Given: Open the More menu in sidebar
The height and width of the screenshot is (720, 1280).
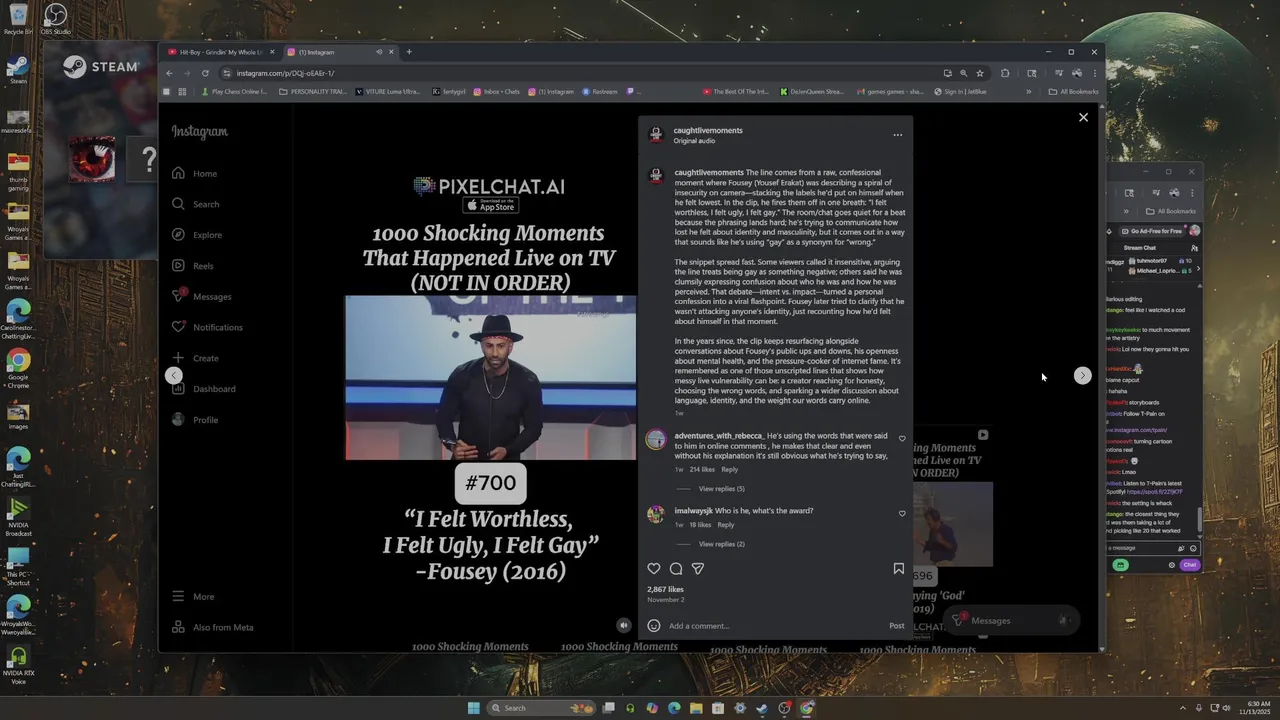Looking at the screenshot, I should click(x=193, y=596).
